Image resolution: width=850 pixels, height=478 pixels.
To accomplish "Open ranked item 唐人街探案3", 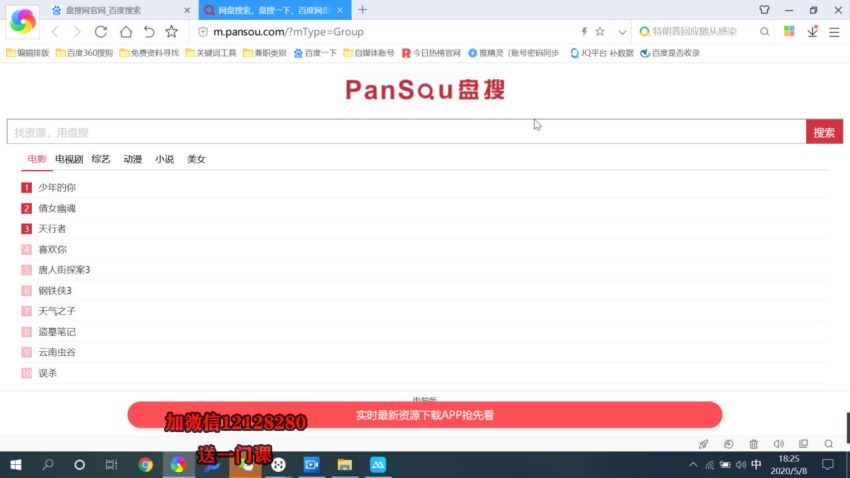I will tap(64, 270).
